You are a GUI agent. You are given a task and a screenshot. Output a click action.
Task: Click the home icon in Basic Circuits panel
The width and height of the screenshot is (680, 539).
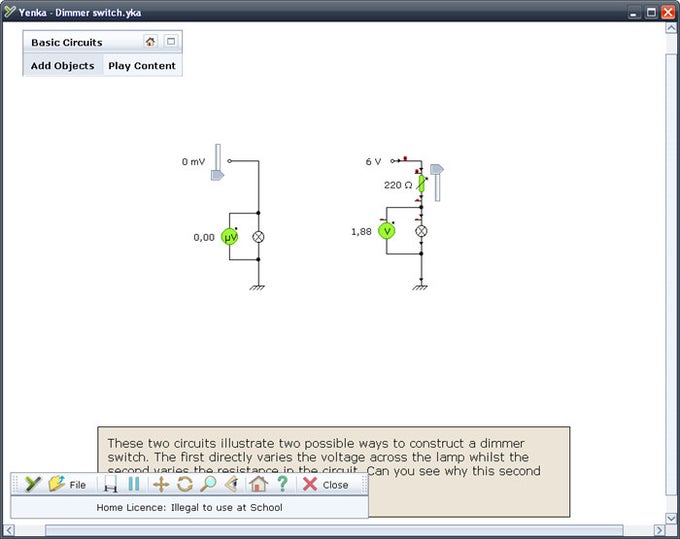click(150, 42)
